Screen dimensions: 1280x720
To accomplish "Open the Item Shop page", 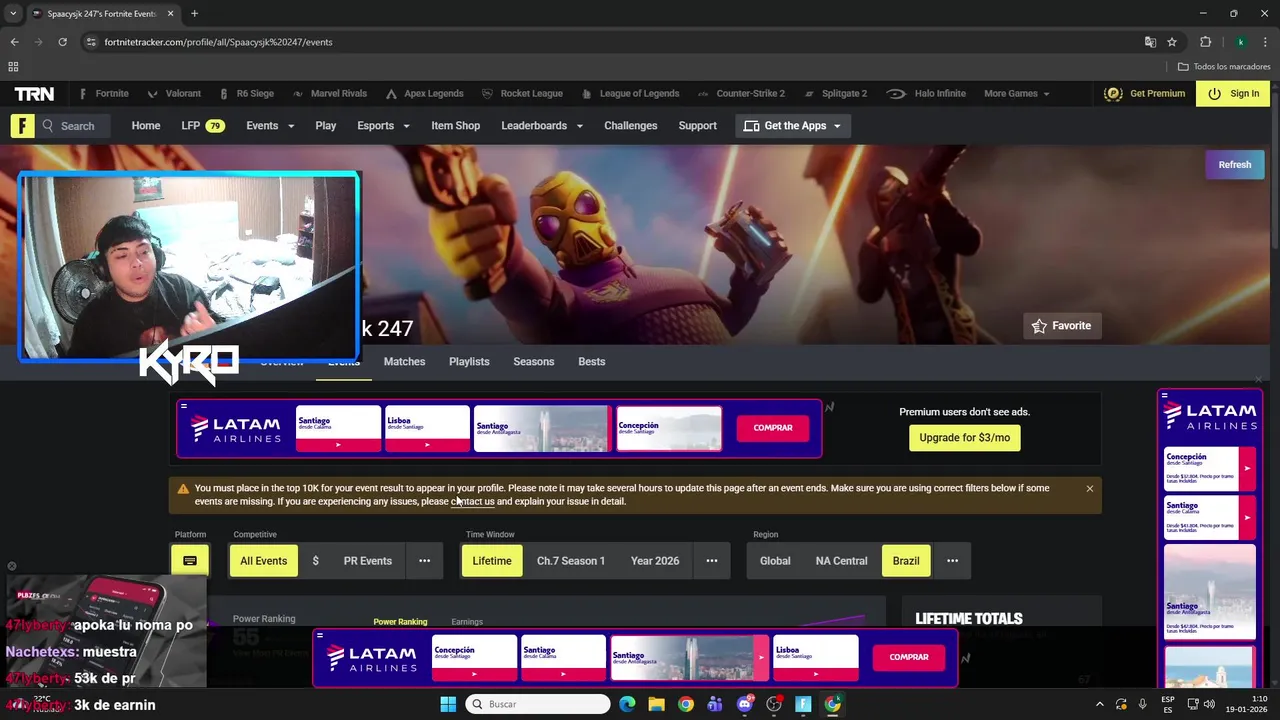I will (x=455, y=126).
